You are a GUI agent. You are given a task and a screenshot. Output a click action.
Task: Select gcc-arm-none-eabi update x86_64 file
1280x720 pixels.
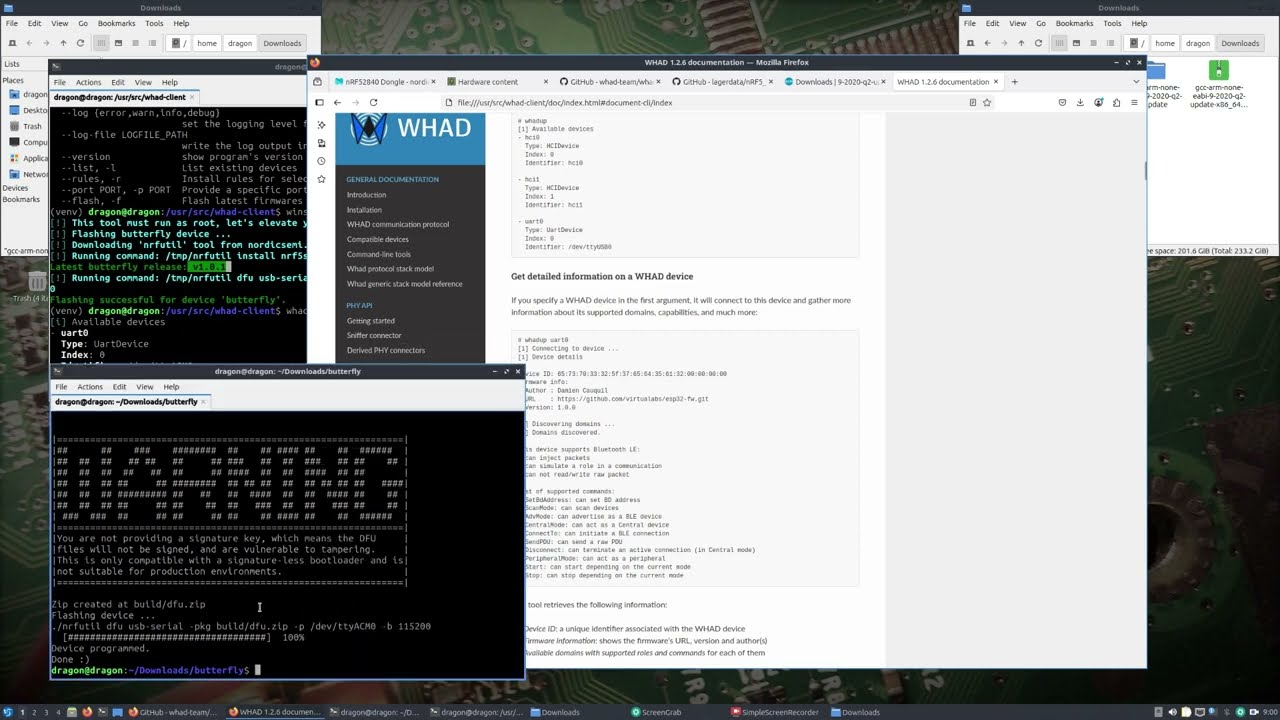[1218, 84]
